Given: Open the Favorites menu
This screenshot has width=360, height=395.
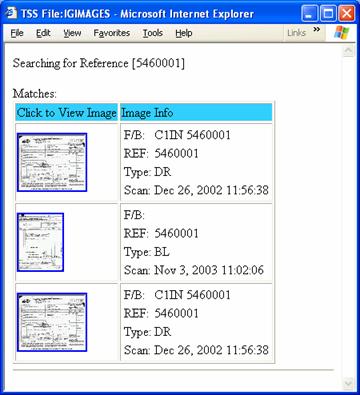Looking at the screenshot, I should coord(112,33).
